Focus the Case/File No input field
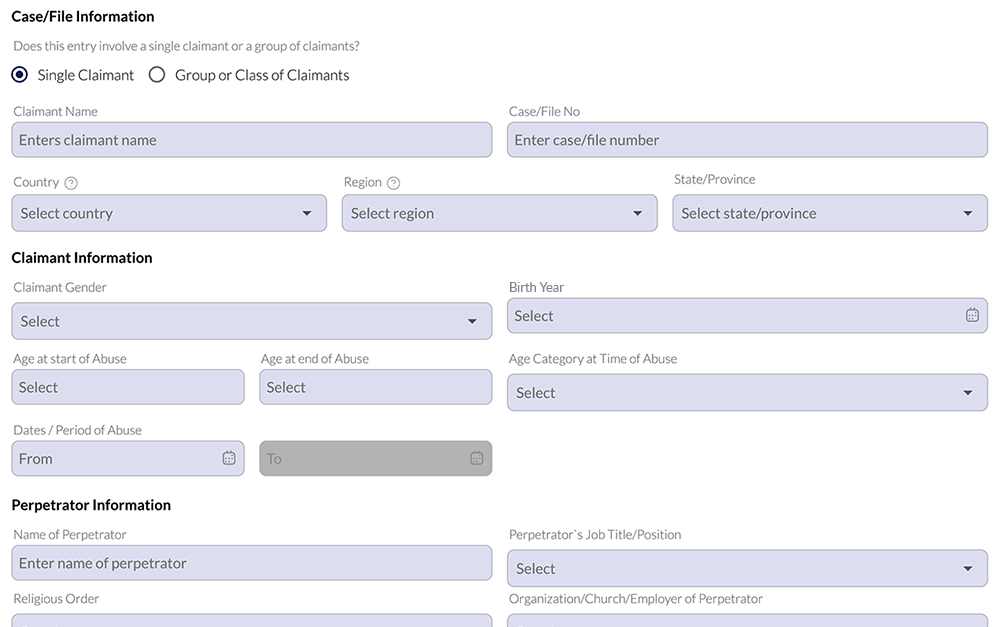This screenshot has height=627, width=1000. (747, 140)
